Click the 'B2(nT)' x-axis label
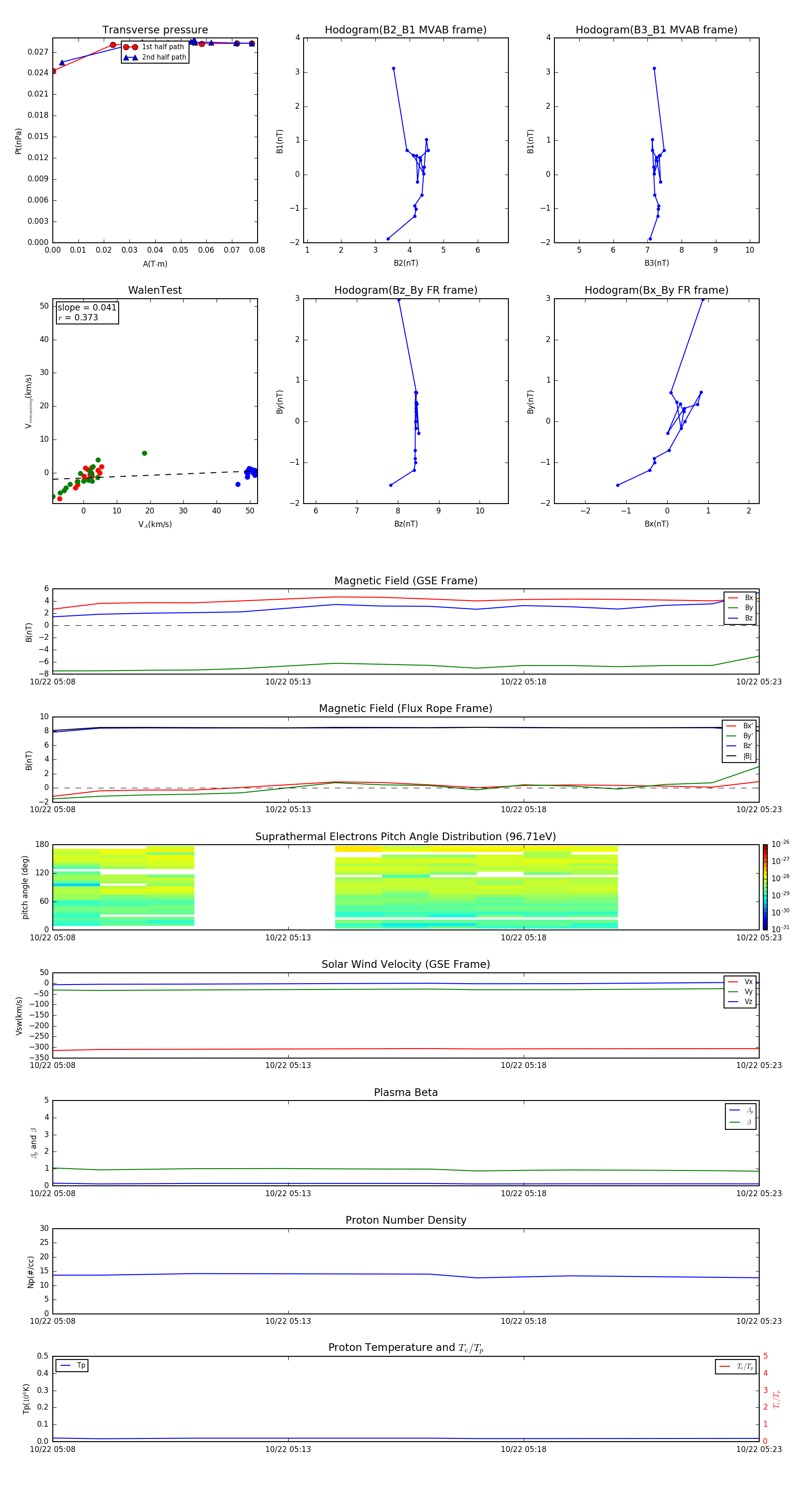 (406, 263)
